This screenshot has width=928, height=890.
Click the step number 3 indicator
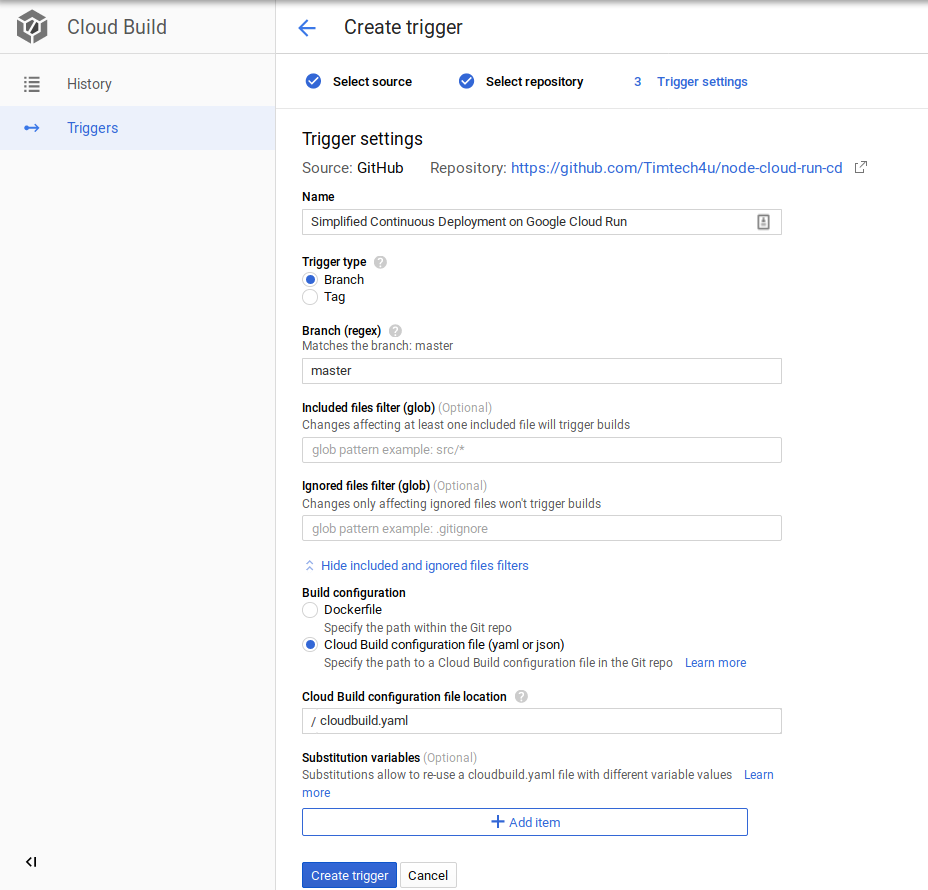[x=637, y=82]
